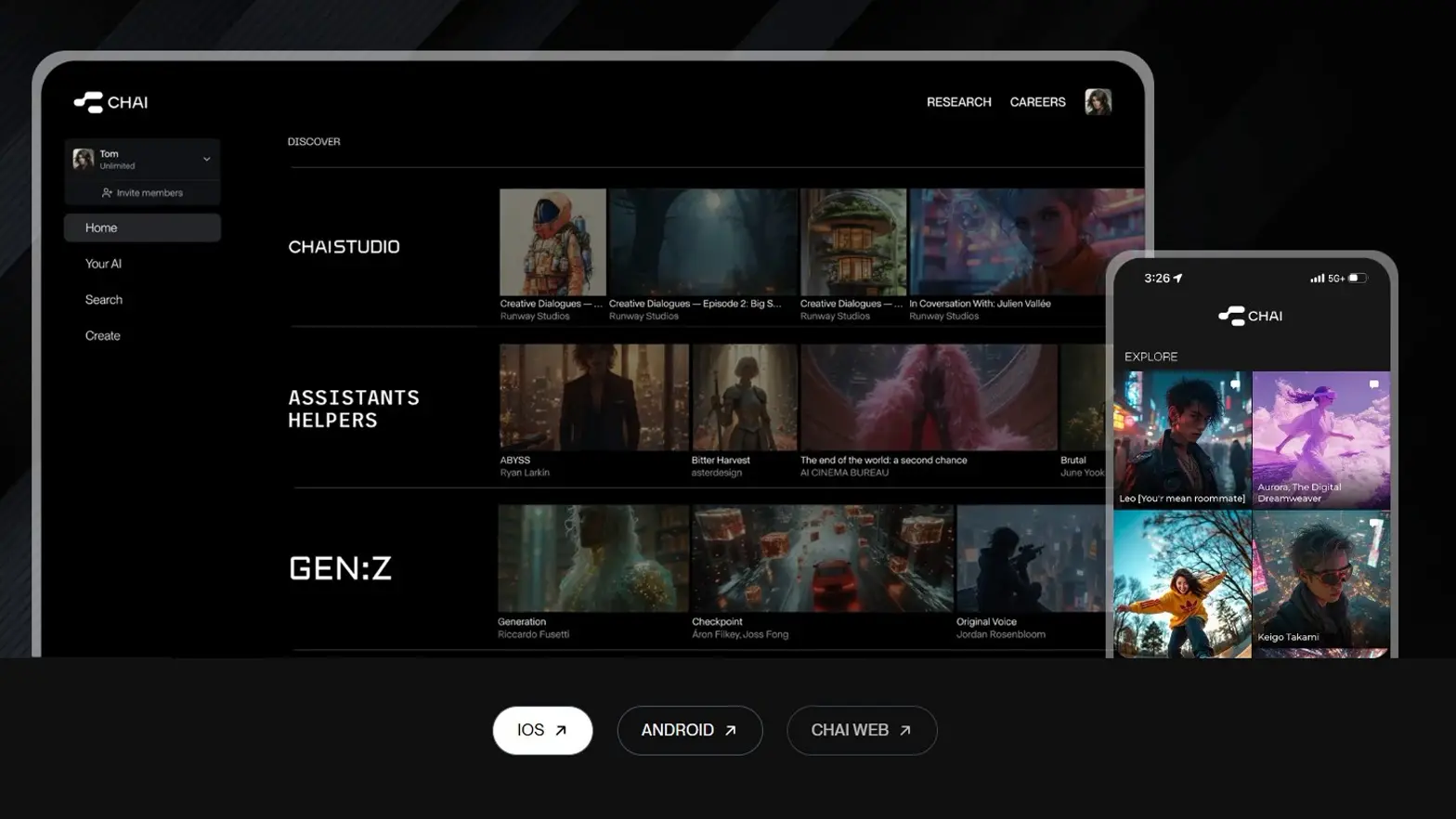This screenshot has width=1456, height=819.
Task: Click the battery icon in phone status bar
Action: 1358,278
